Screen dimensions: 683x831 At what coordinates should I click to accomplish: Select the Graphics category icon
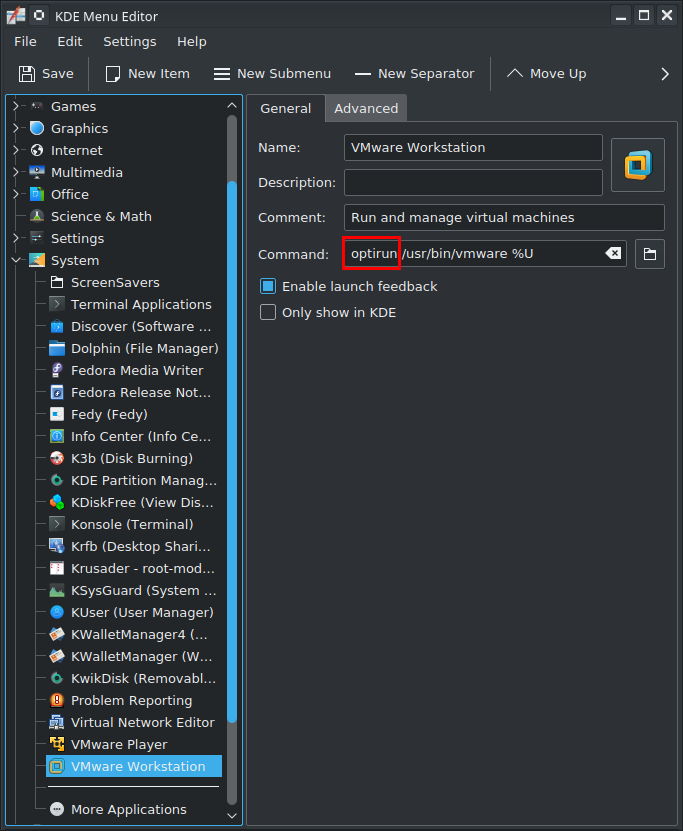37,128
